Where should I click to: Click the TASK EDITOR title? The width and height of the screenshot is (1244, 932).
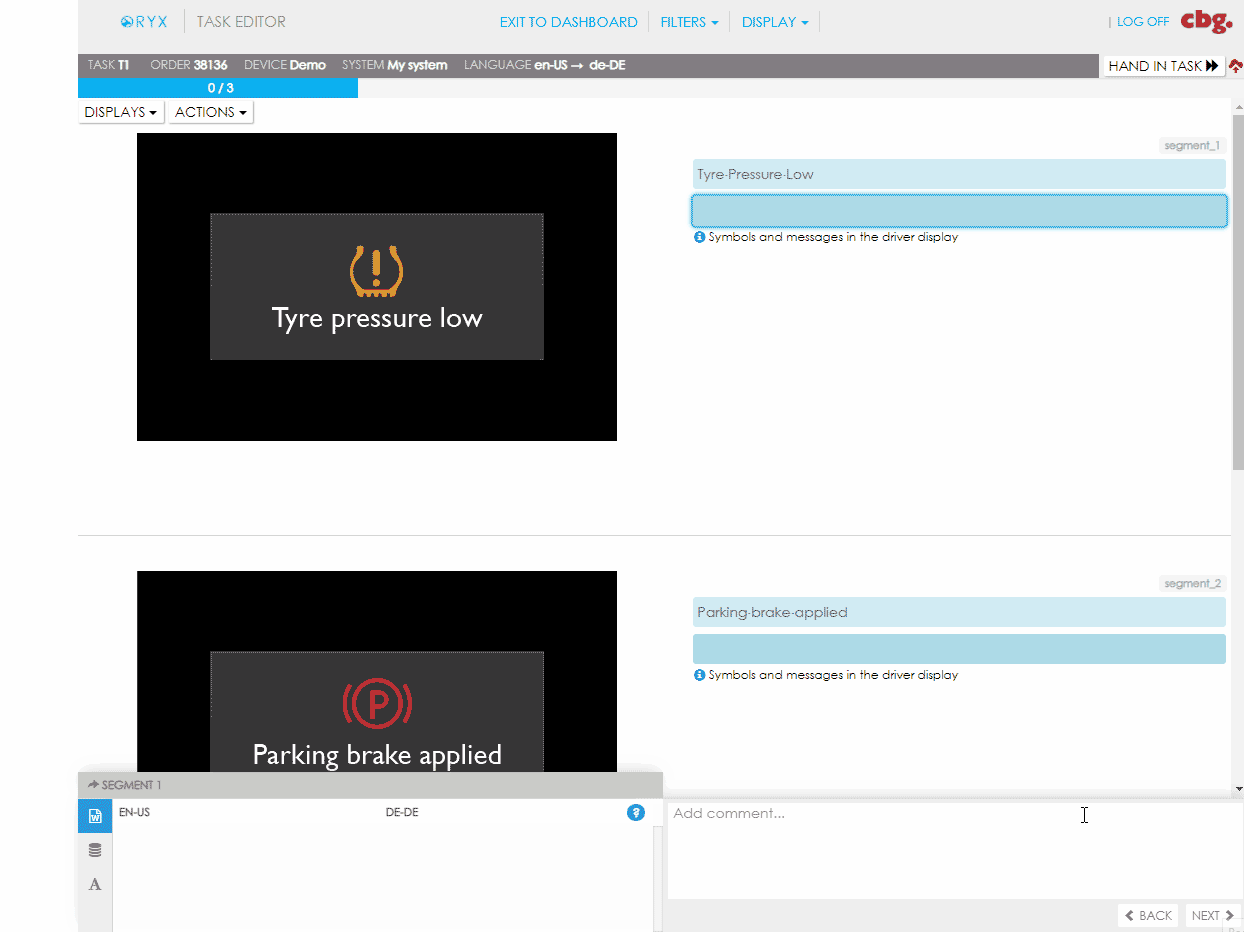click(x=241, y=22)
